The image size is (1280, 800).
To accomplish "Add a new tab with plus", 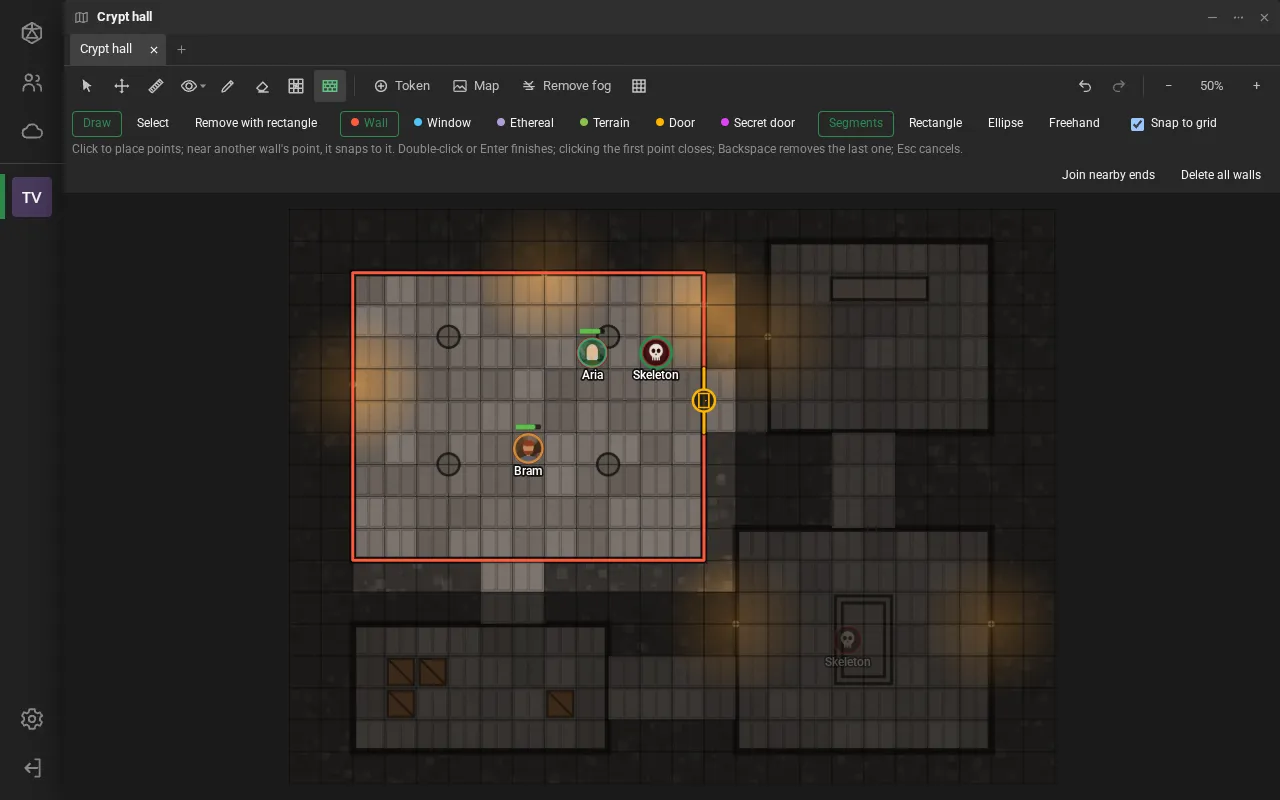I will 181,49.
